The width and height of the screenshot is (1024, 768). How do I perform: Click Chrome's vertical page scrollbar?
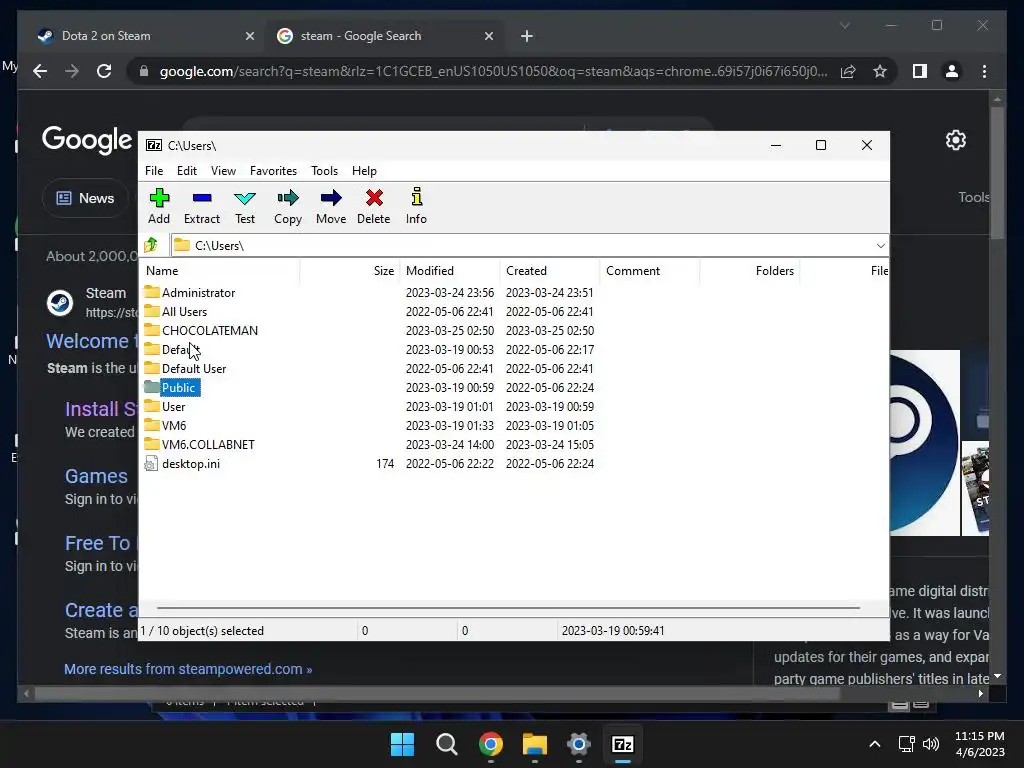point(997,173)
